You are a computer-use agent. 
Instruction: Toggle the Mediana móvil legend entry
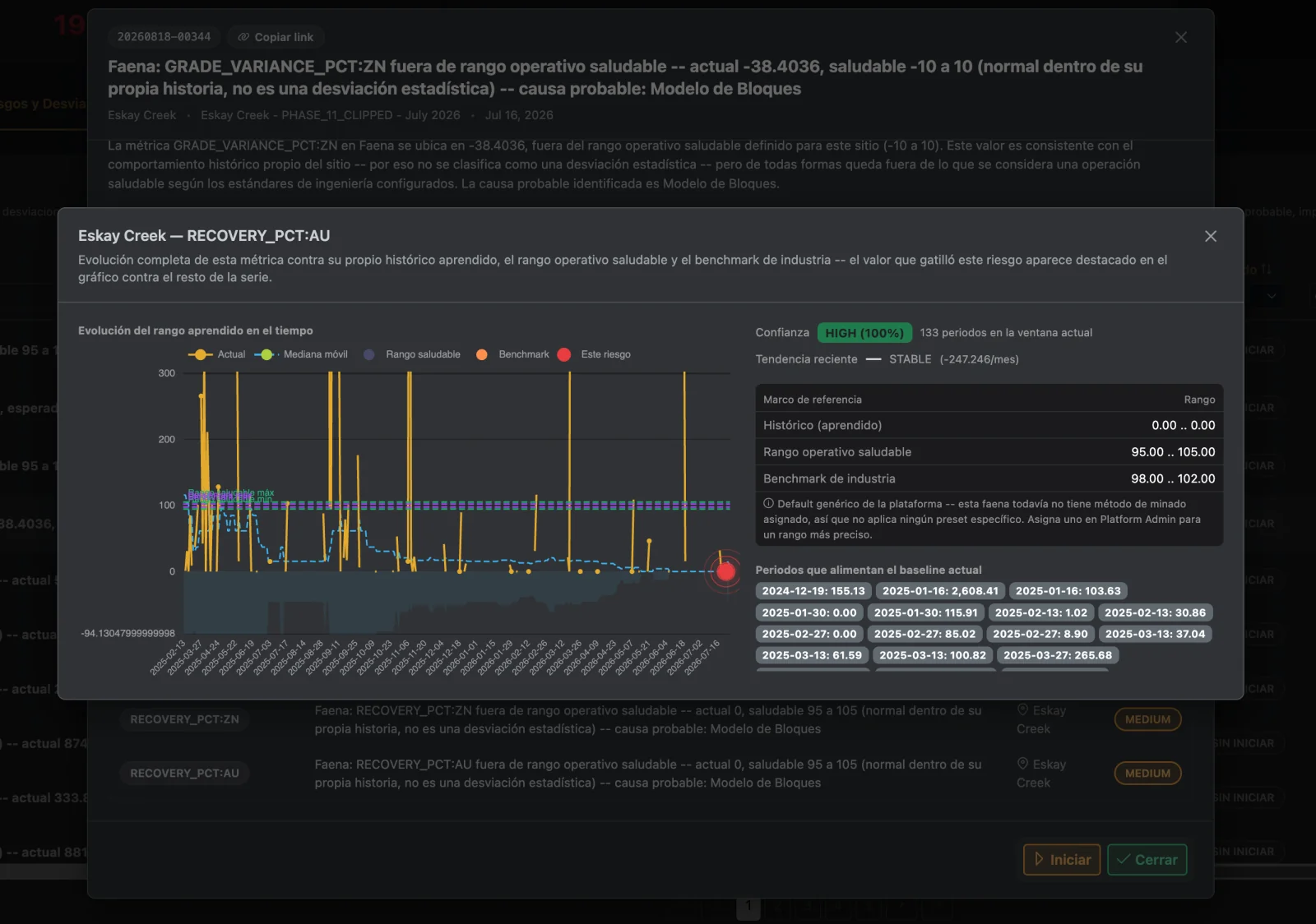301,354
